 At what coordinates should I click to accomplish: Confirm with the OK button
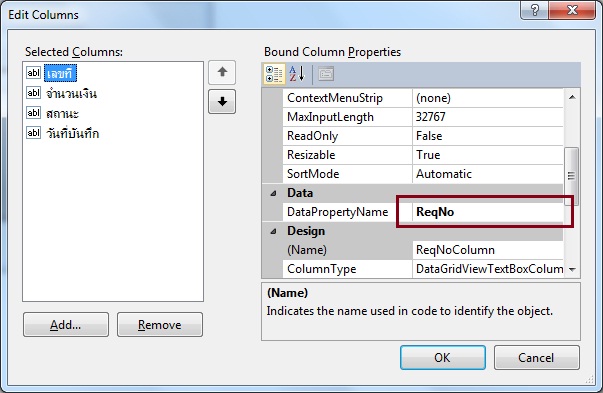coord(443,358)
